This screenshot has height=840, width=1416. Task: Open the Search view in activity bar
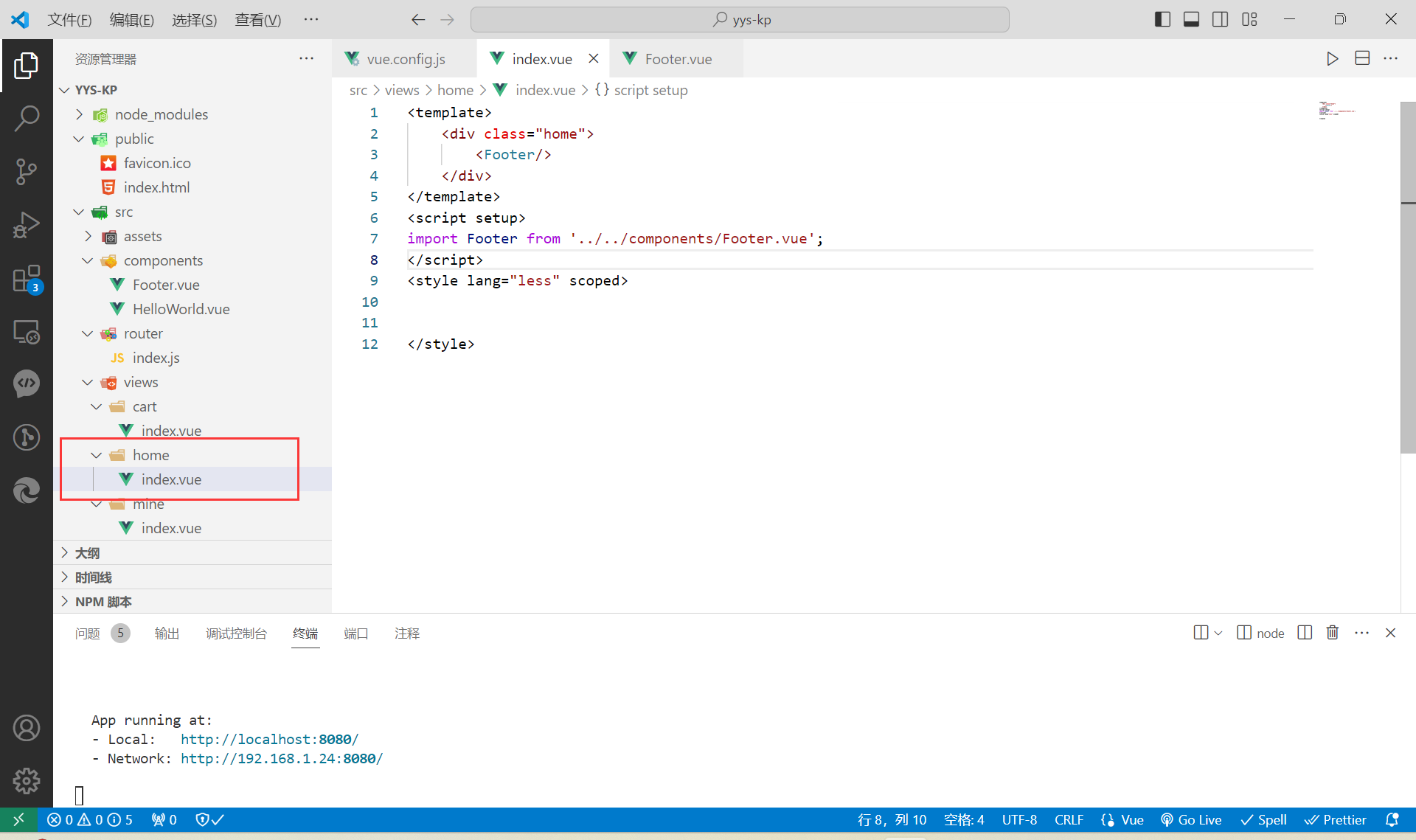click(27, 118)
